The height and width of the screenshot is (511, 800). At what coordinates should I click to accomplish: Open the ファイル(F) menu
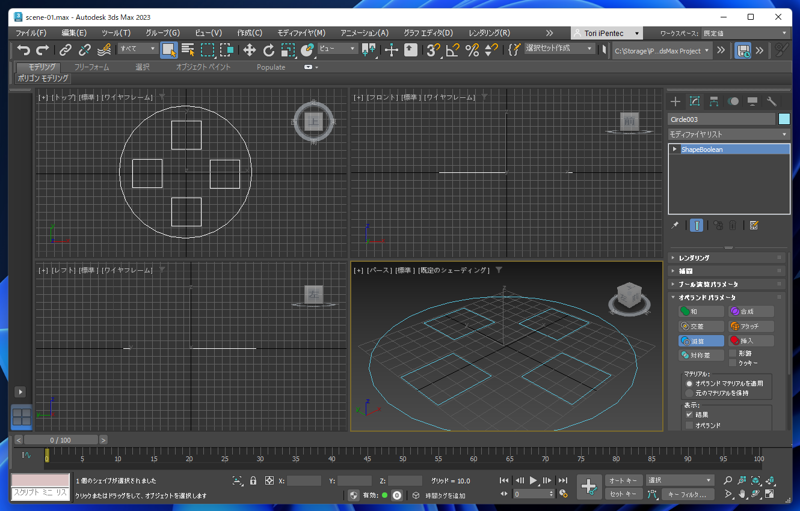click(x=31, y=33)
